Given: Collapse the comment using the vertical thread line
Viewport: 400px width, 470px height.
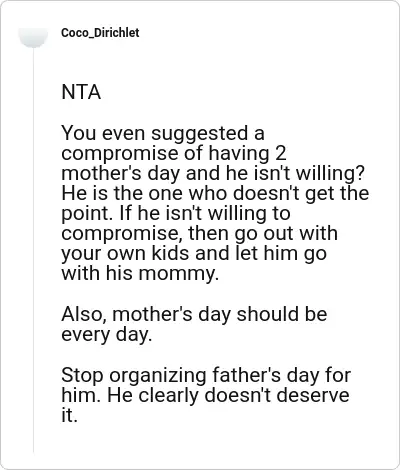Looking at the screenshot, I should (x=33, y=250).
